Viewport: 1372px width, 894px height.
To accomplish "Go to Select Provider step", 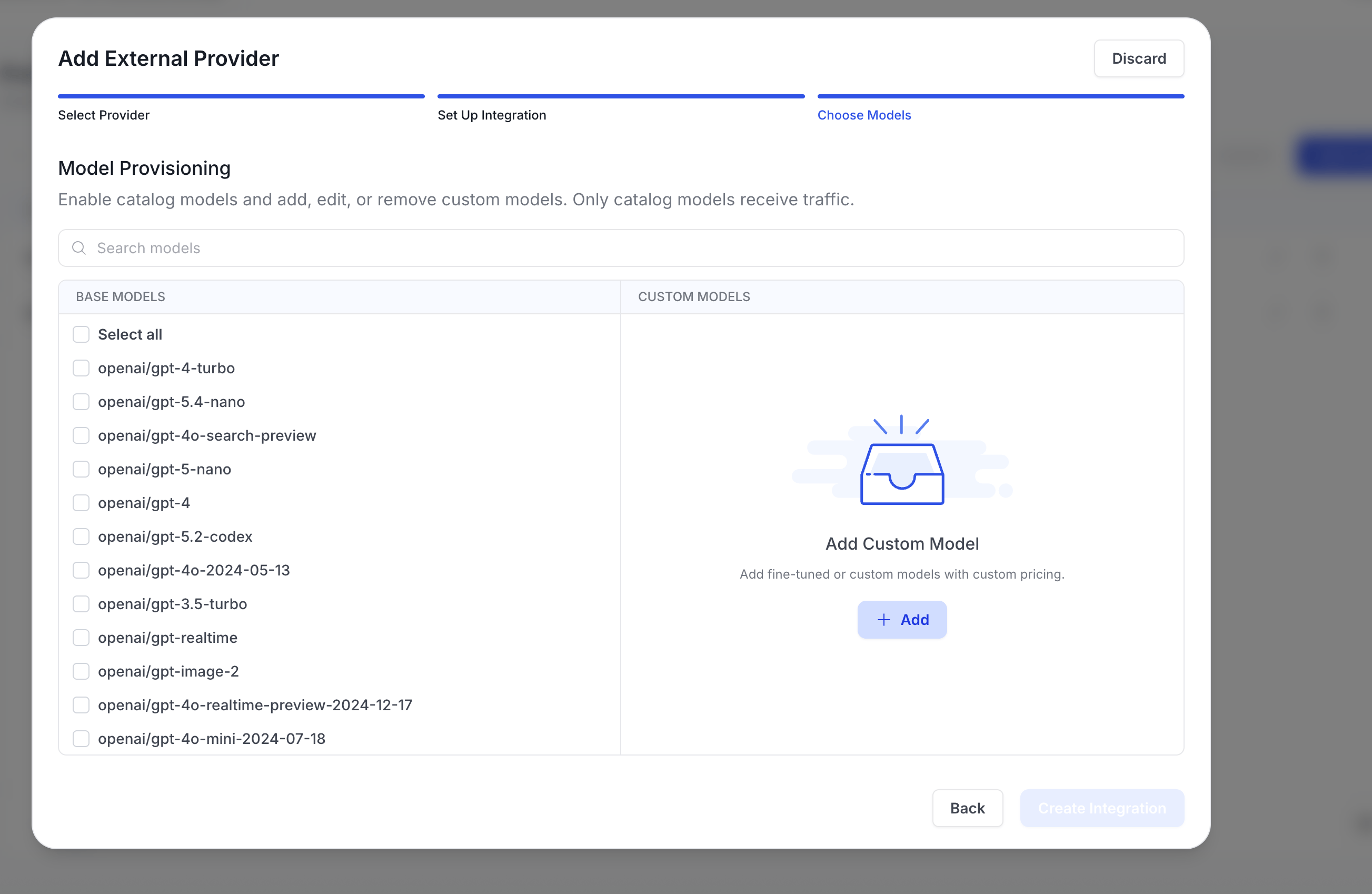I will click(x=104, y=115).
